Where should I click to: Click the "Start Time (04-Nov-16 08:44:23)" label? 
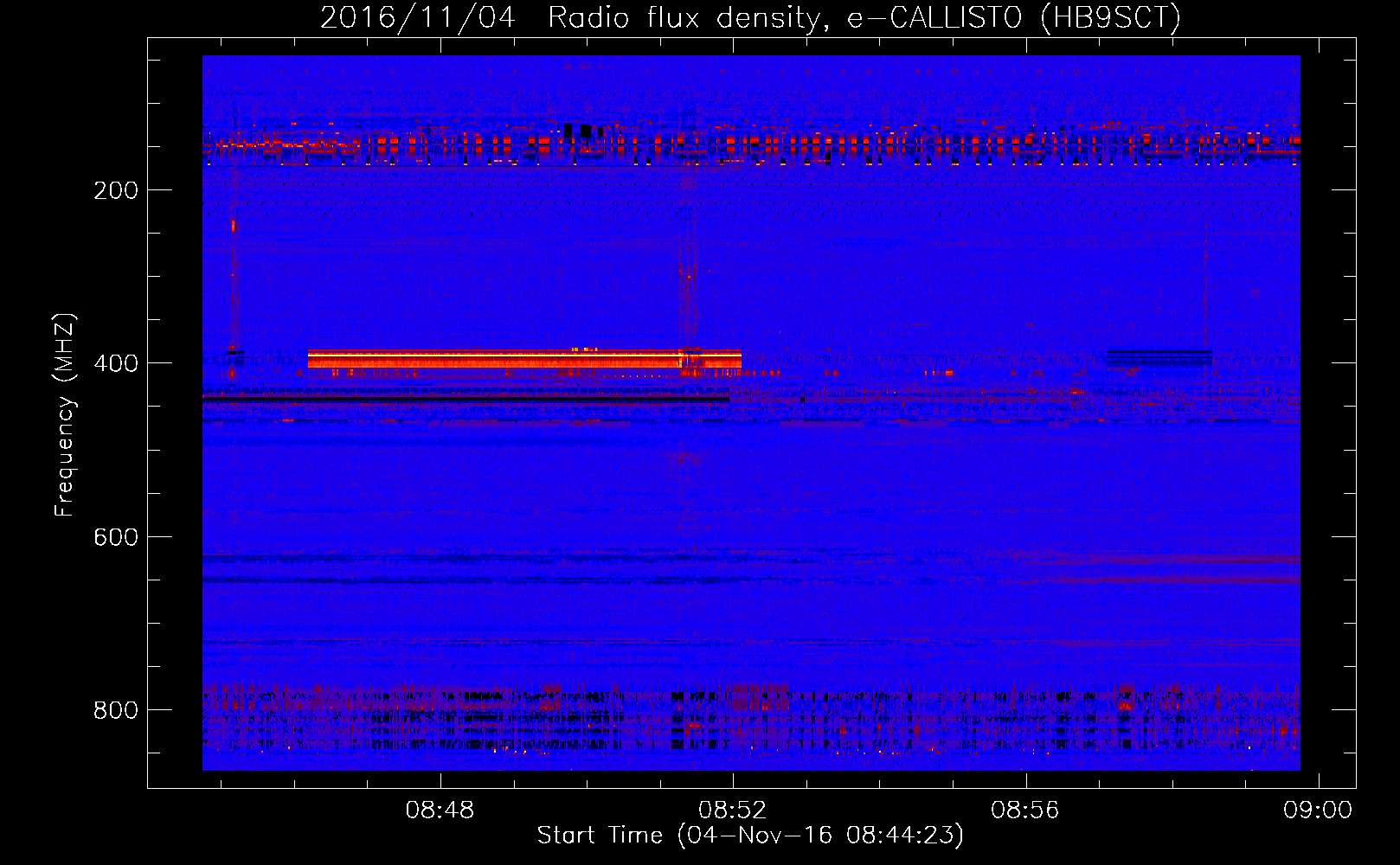(750, 836)
